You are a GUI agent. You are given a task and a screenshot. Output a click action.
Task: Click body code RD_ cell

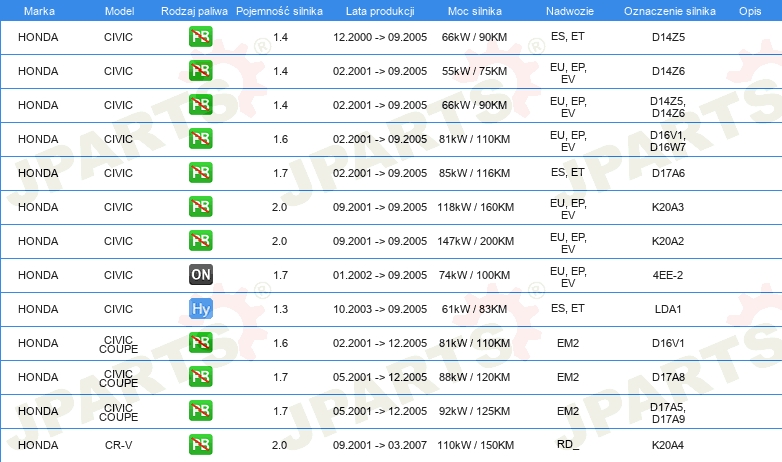[568, 444]
